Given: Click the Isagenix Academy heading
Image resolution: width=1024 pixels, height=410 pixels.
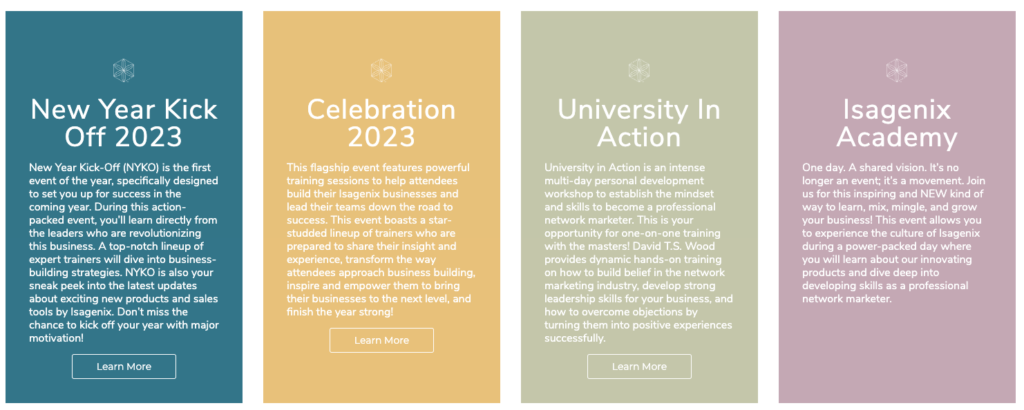Looking at the screenshot, I should pos(897,123).
